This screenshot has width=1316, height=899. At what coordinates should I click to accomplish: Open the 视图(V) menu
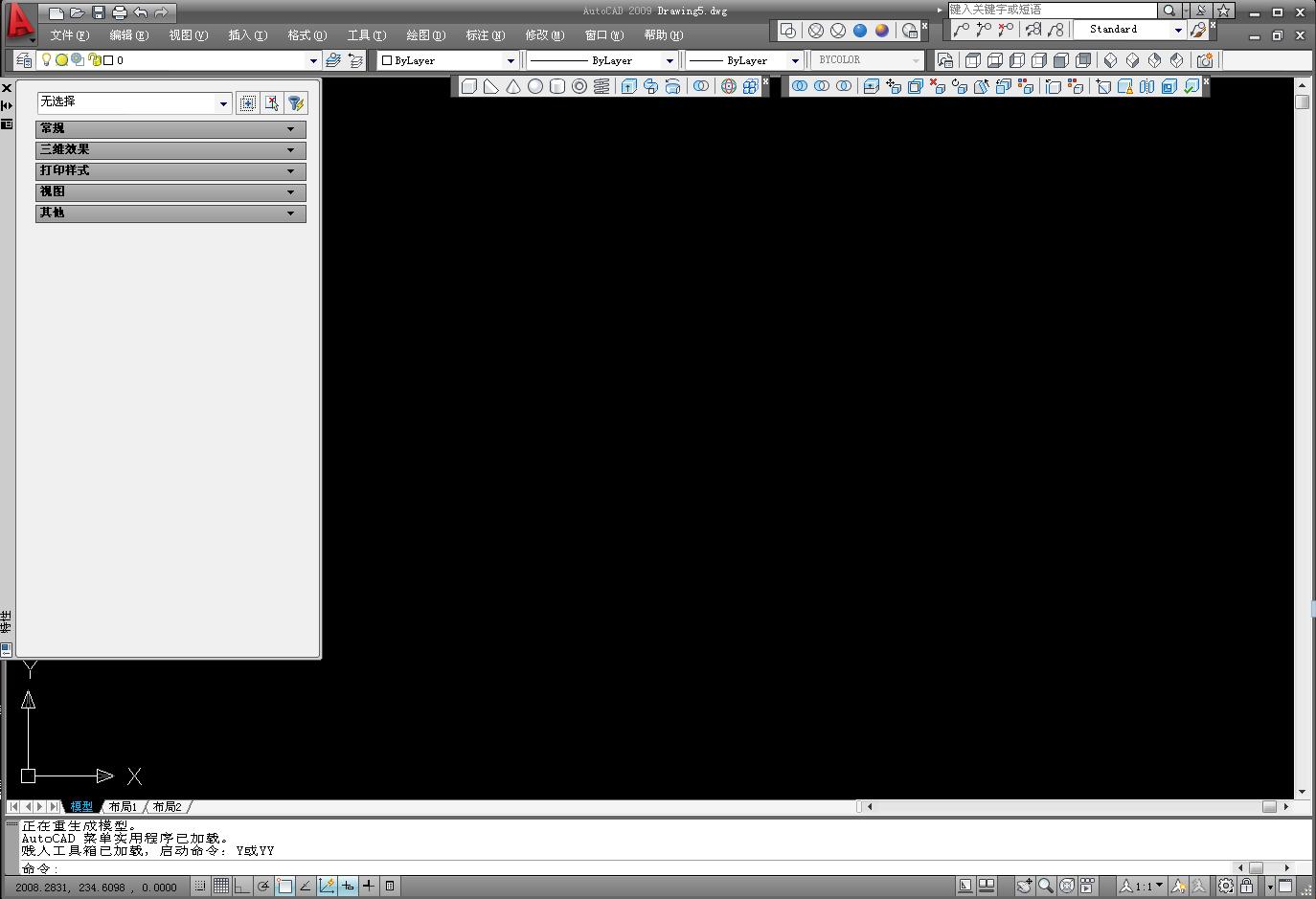coord(189,35)
